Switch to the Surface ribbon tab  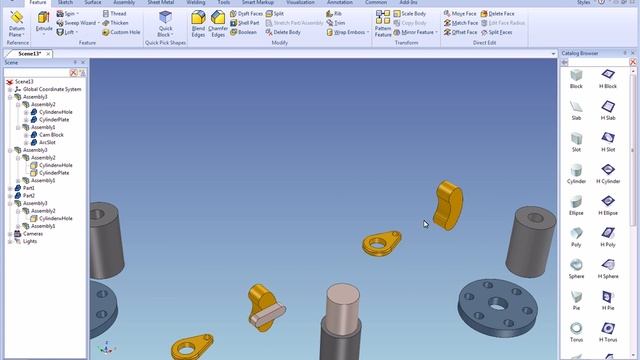93,2
